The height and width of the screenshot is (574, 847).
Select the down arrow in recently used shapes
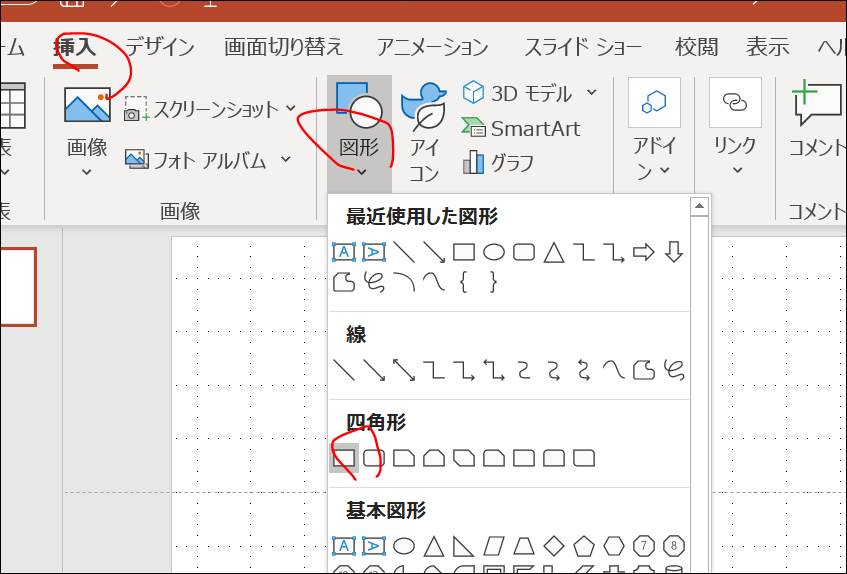pos(674,252)
